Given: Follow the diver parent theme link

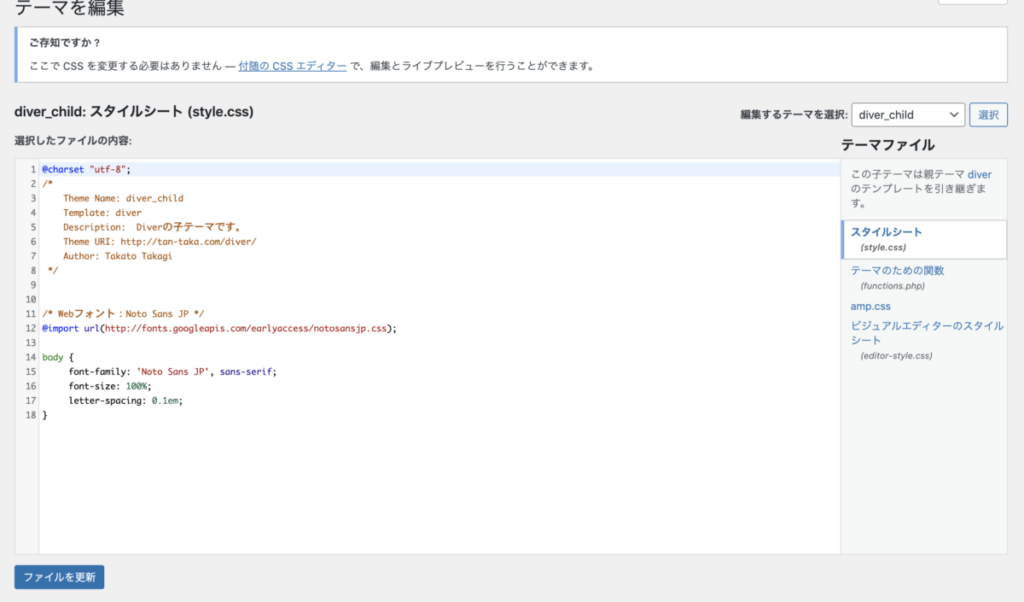Looking at the screenshot, I should [979, 174].
